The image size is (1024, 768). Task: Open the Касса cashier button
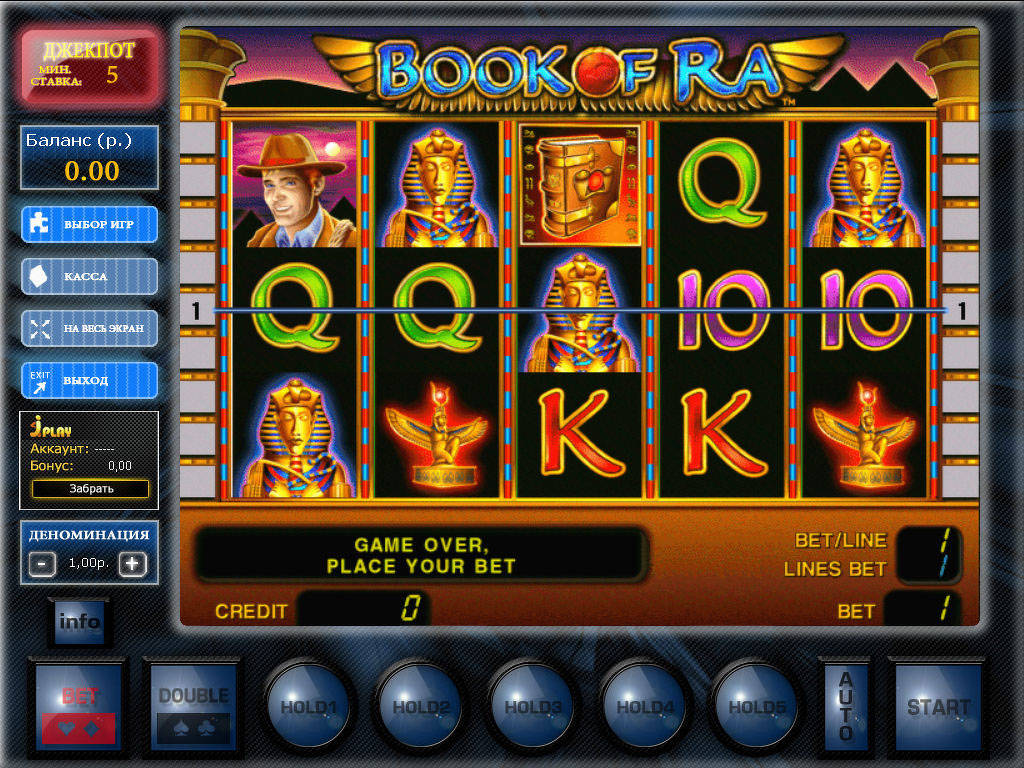pos(89,276)
